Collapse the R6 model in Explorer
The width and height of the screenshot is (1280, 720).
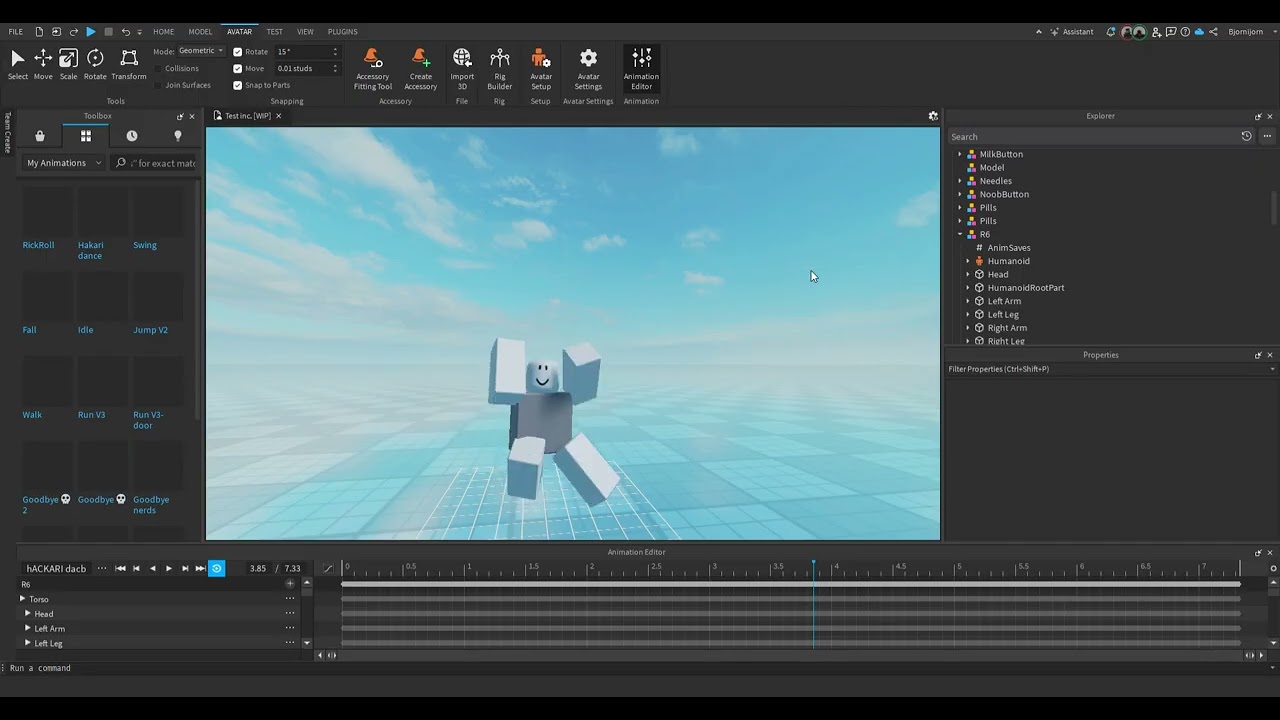pyautogui.click(x=960, y=234)
